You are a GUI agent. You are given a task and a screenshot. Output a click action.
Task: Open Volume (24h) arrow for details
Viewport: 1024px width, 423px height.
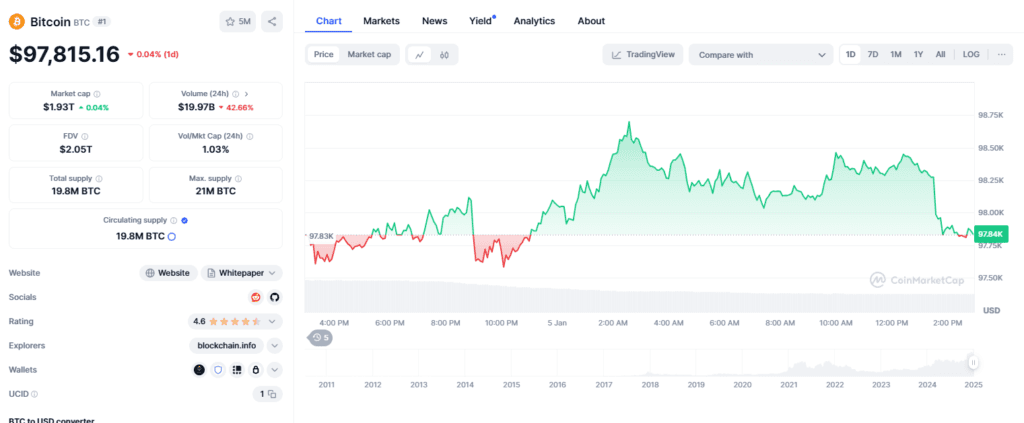(246, 94)
